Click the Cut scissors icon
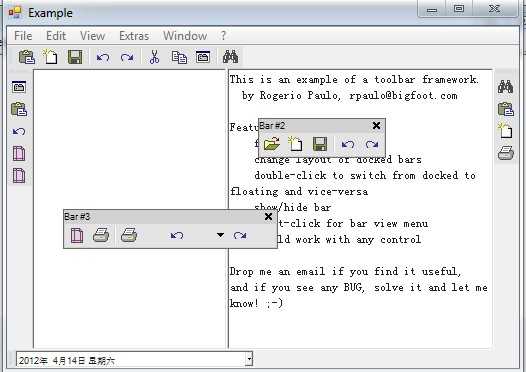The height and width of the screenshot is (372, 526). pyautogui.click(x=154, y=57)
